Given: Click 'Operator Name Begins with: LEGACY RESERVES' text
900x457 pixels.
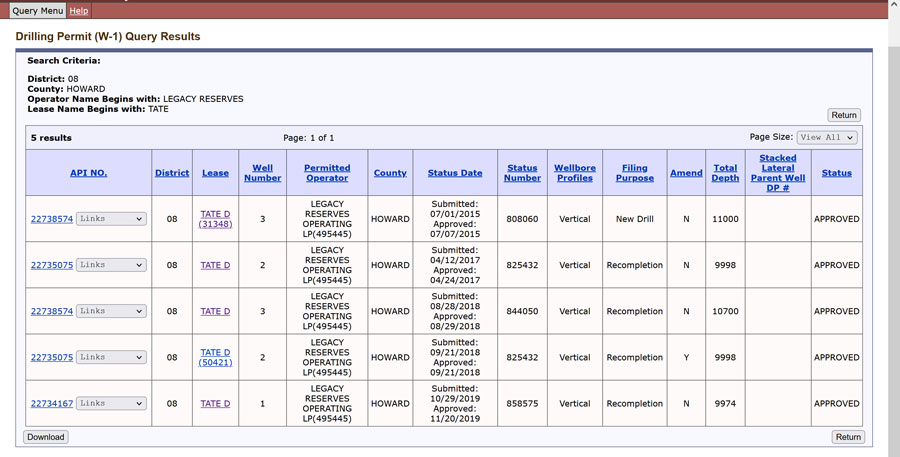Looking at the screenshot, I should pos(135,99).
